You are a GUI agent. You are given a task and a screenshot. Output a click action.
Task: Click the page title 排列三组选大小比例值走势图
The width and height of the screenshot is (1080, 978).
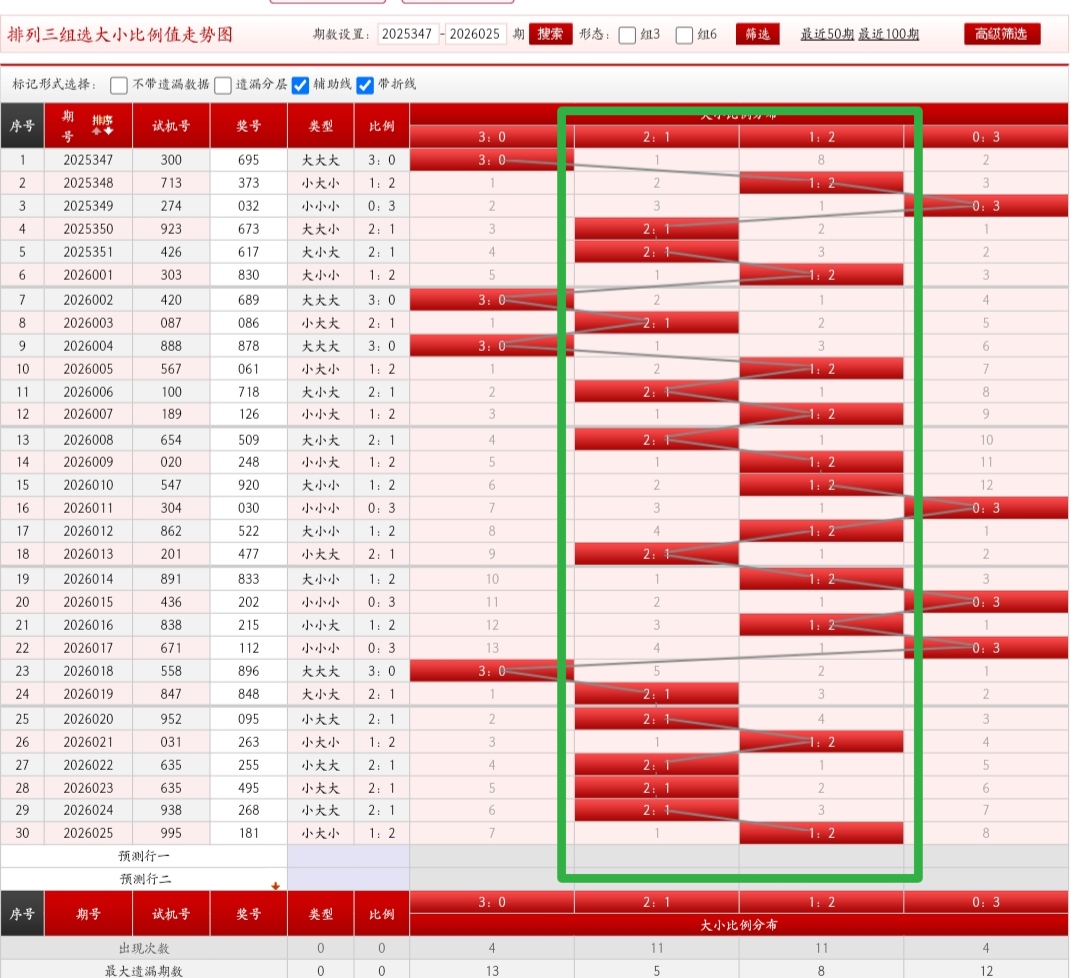coord(120,34)
